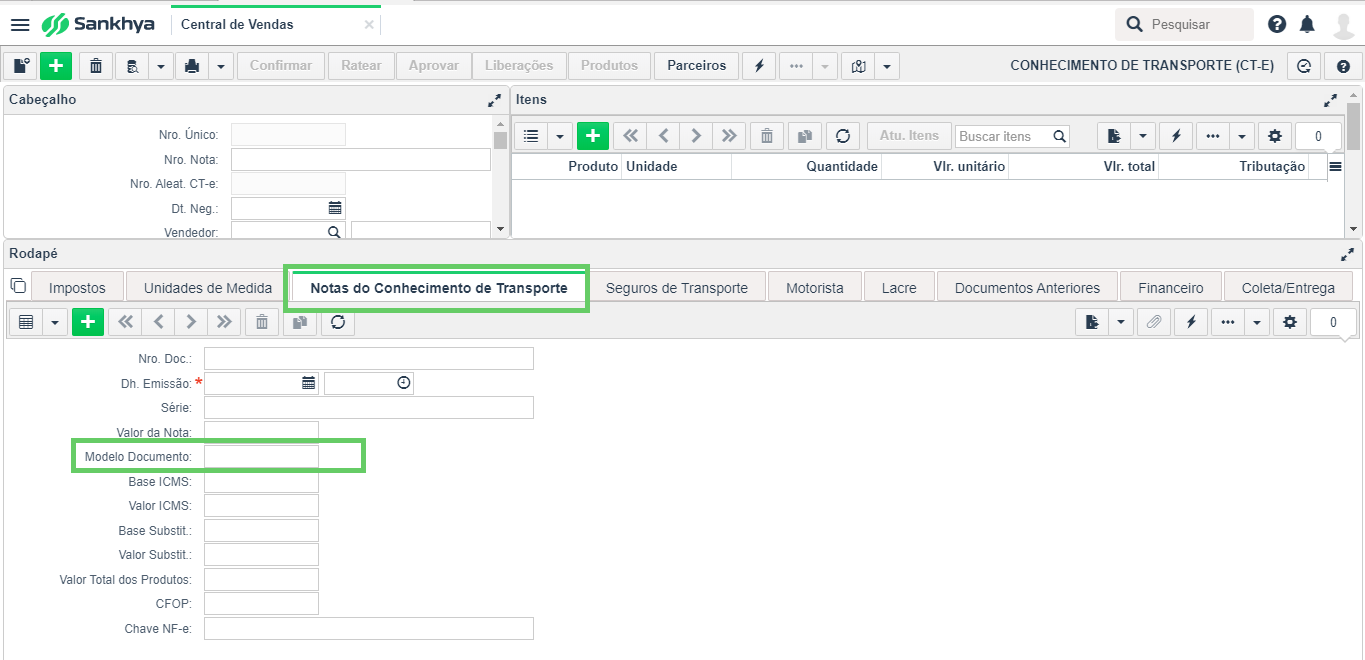1365x660 pixels.
Task: Expand the print dropdown arrow
Action: click(221, 66)
